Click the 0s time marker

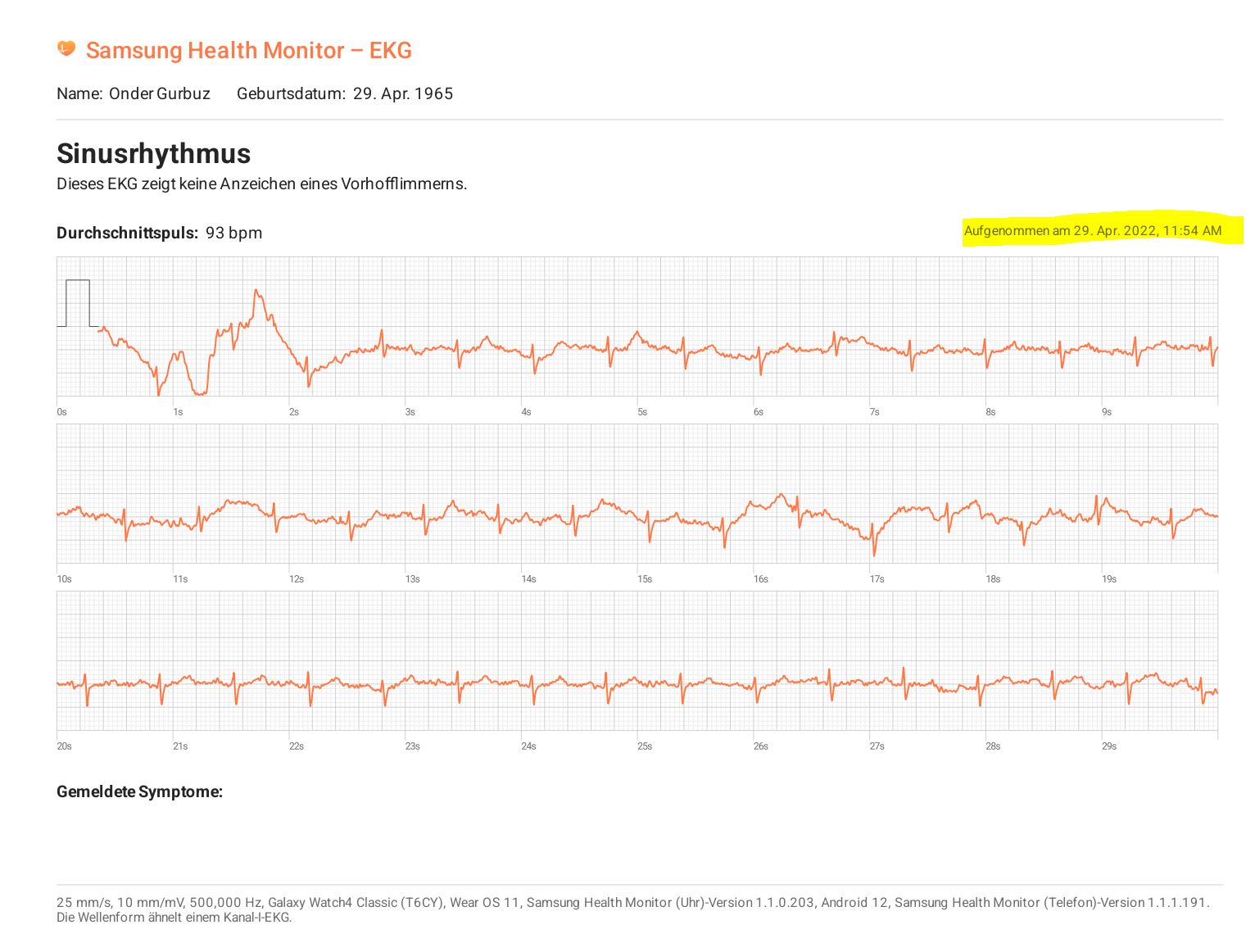coord(61,412)
